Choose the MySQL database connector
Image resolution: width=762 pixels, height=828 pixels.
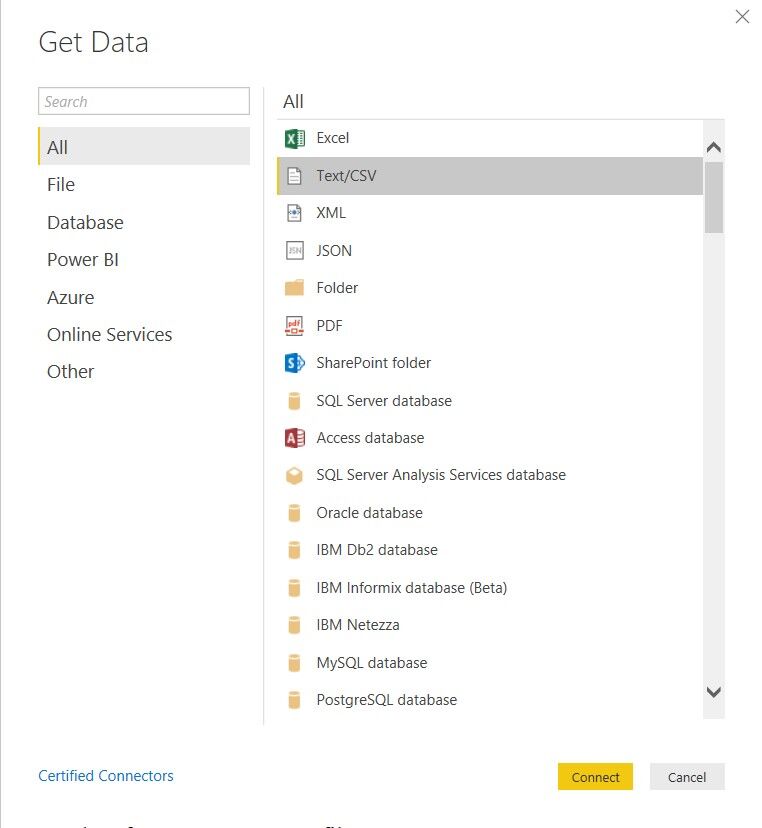coord(370,662)
